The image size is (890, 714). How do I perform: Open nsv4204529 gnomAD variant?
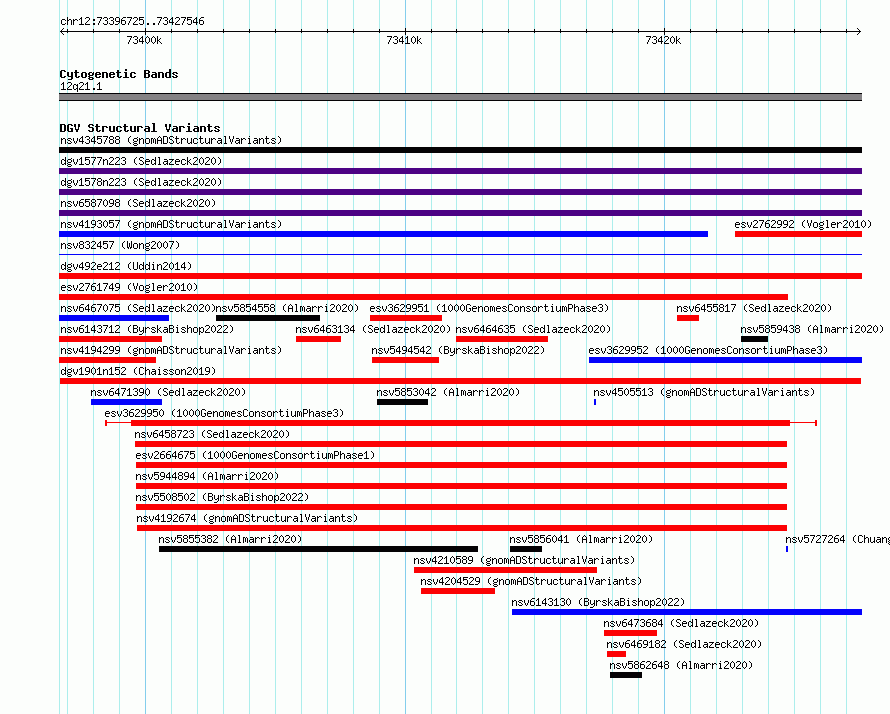[x=457, y=591]
